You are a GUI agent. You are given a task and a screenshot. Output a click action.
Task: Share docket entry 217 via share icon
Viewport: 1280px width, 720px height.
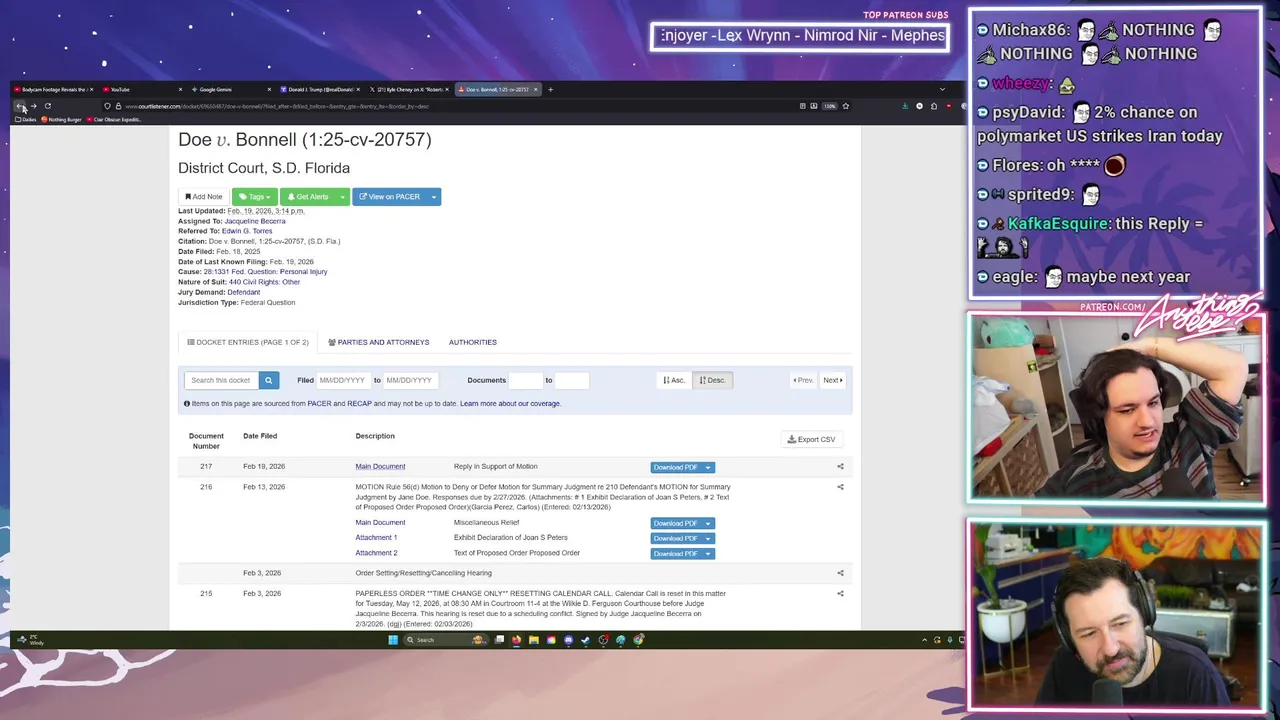pos(840,466)
